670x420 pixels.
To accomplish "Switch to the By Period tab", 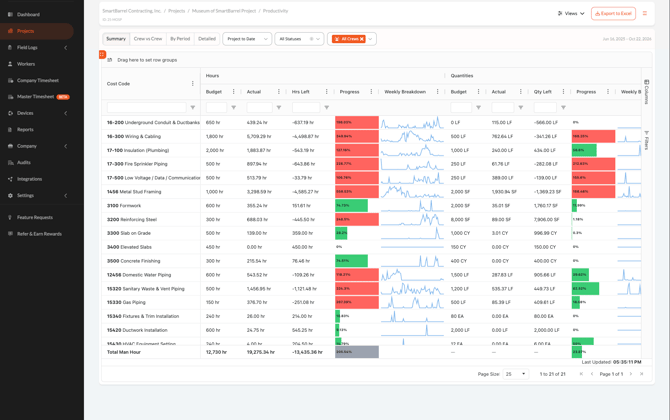I will (x=180, y=39).
